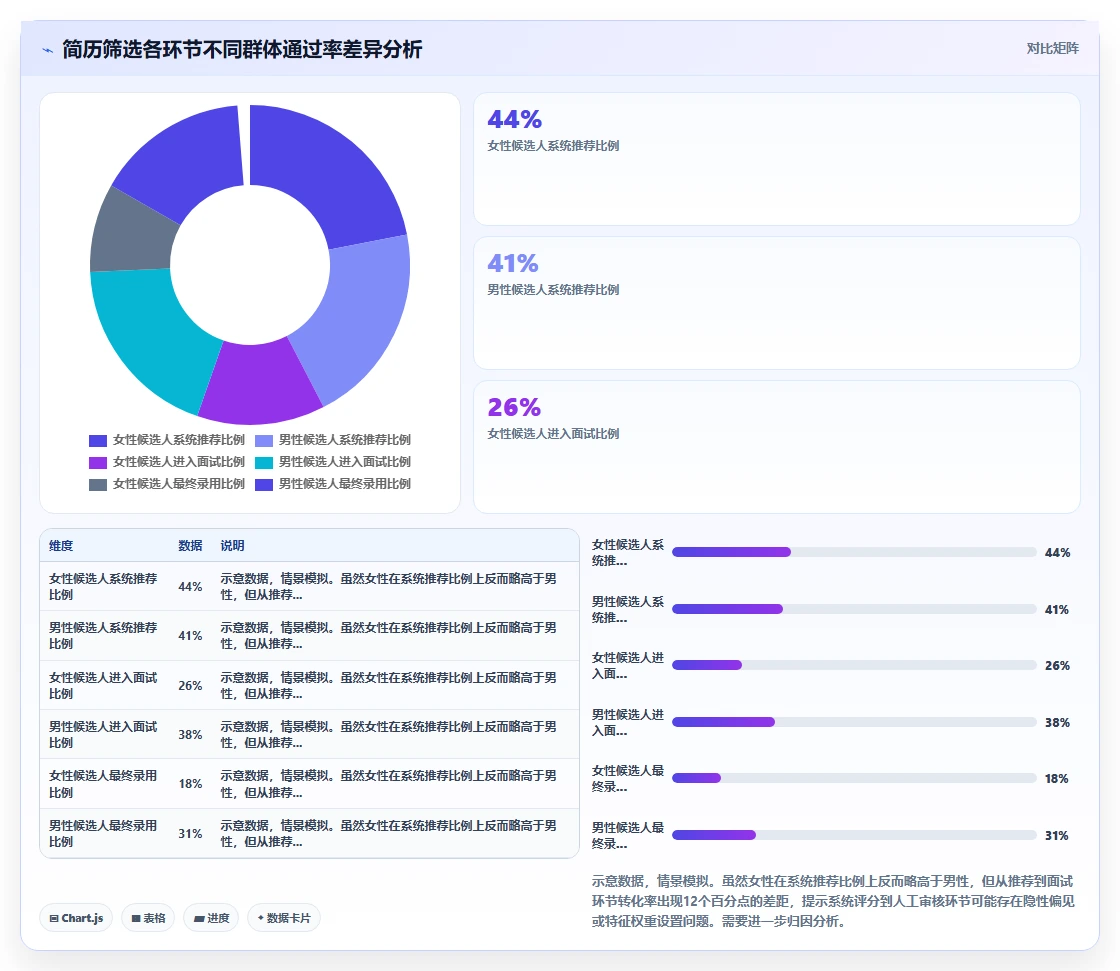Image resolution: width=1120 pixels, height=971 pixels.
Task: Click the 表格 tag chip
Action: point(148,918)
